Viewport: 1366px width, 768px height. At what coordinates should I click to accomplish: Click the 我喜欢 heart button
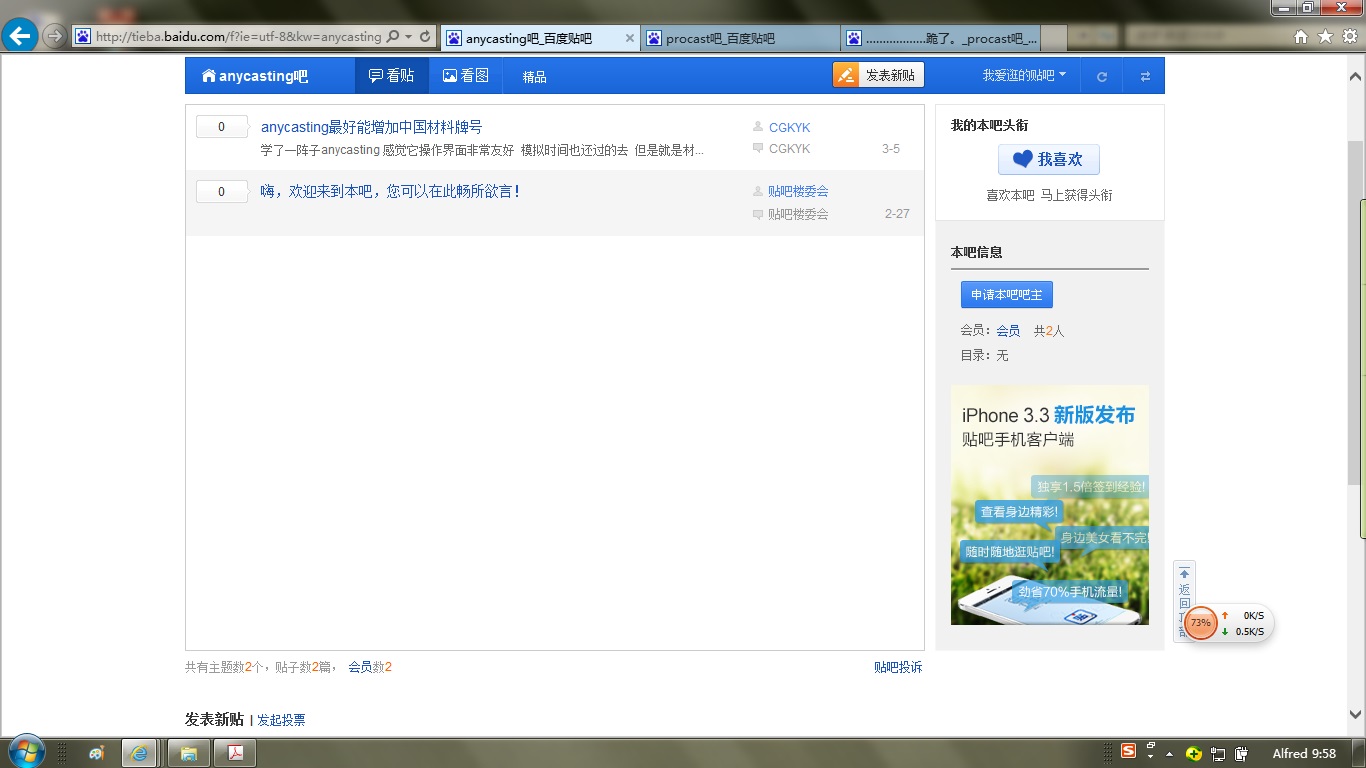pyautogui.click(x=1048, y=160)
